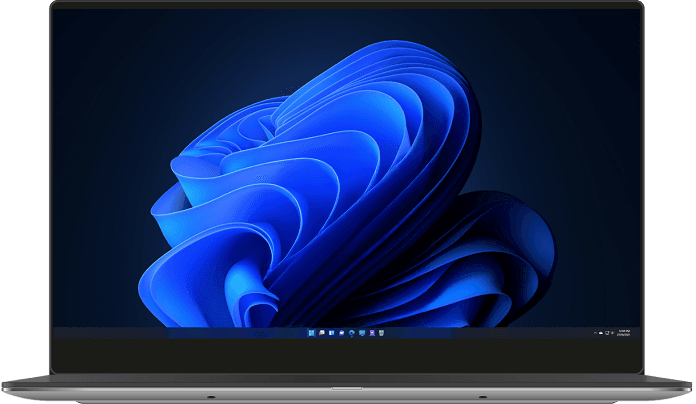Screen dimensions: 696x404
Task: Open the OneDrive cloud tray icon
Action: (x=601, y=333)
